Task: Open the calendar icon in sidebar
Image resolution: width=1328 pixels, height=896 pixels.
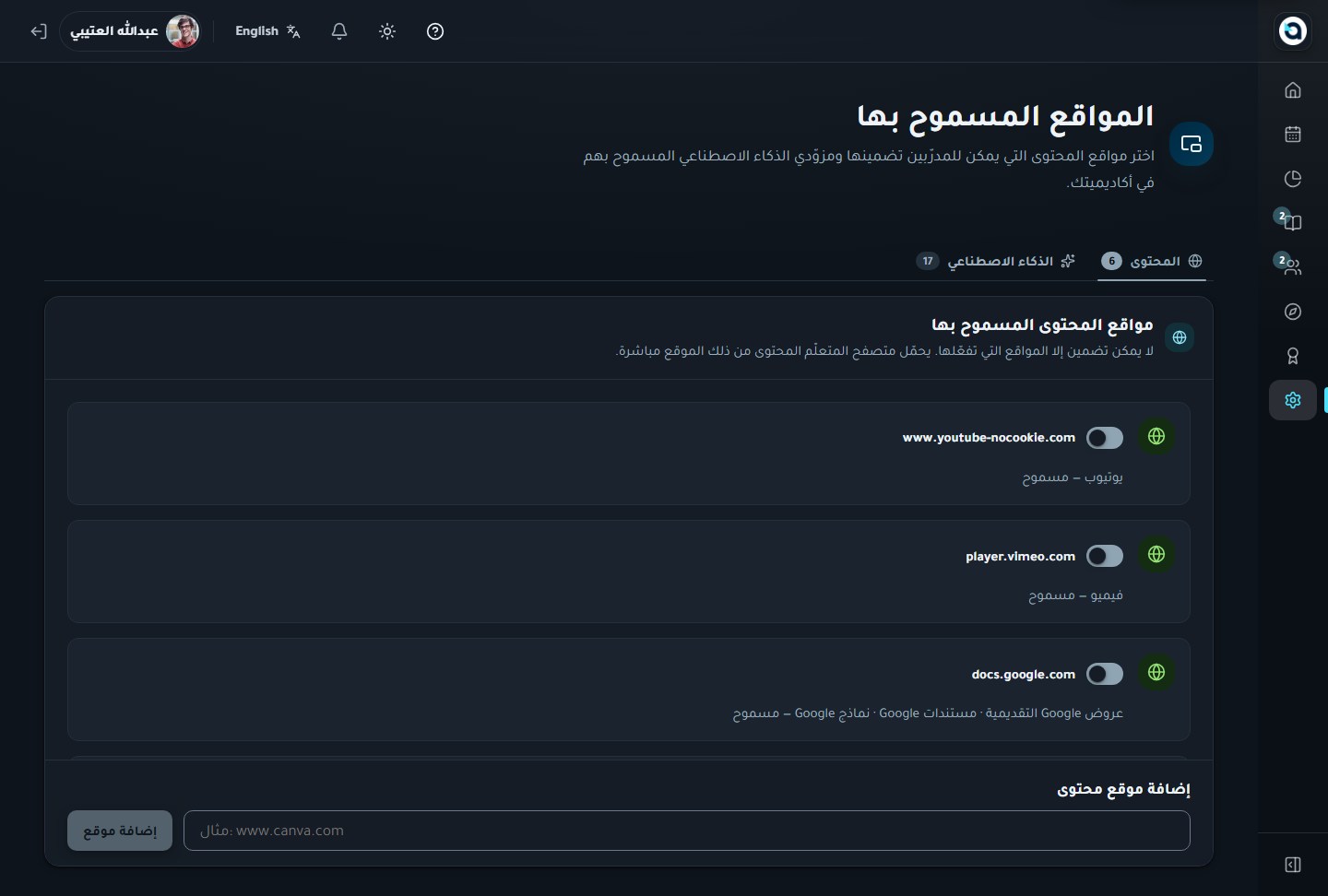Action: (1293, 135)
